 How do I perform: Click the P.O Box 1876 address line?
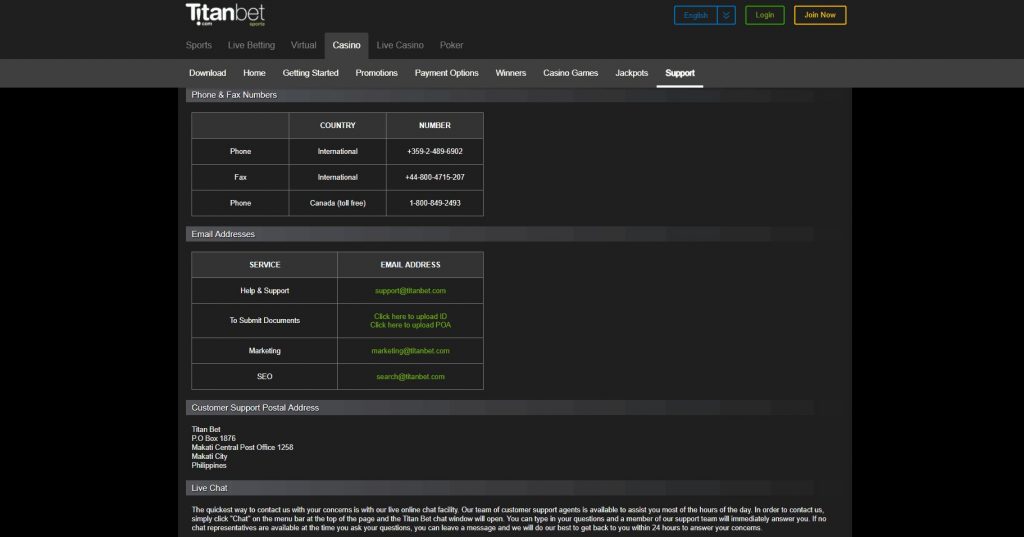coord(214,438)
